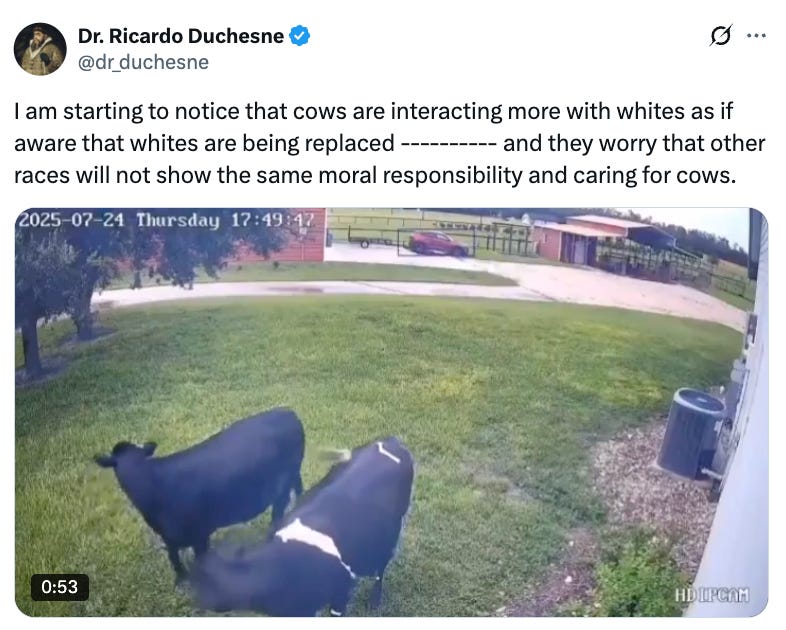The width and height of the screenshot is (786, 630).
Task: Click the 2025-07-24 timestamp overlay in video
Action: coord(166,220)
